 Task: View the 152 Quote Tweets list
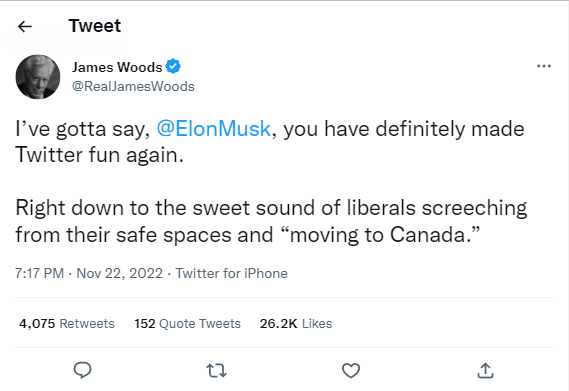tap(188, 323)
